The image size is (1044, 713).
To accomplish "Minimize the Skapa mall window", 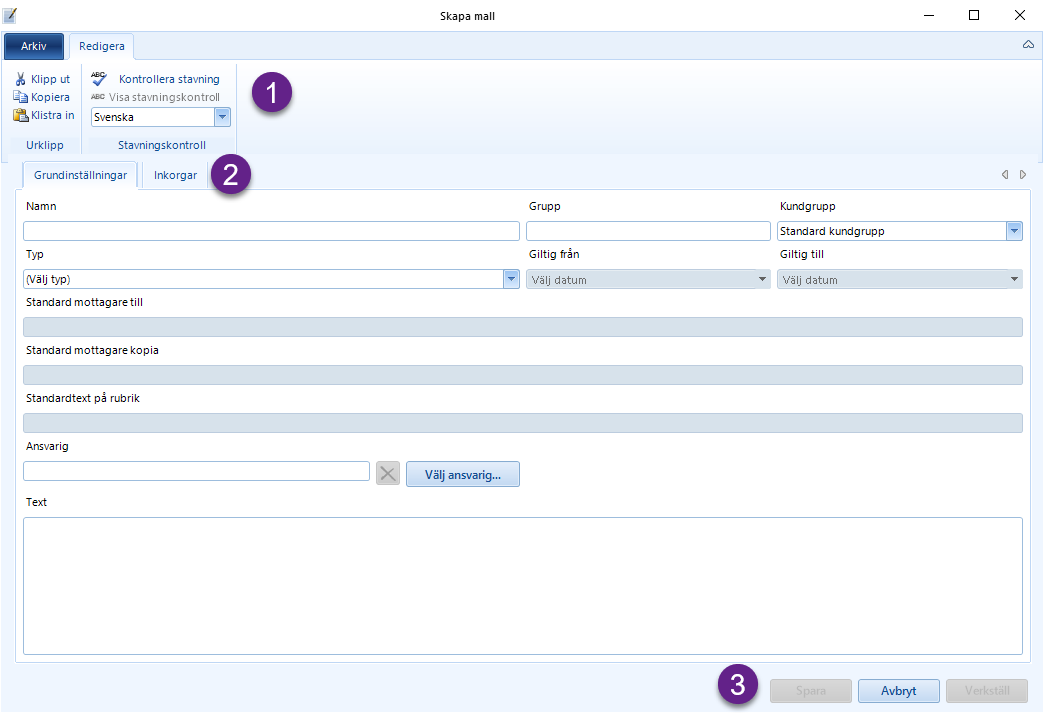I will point(929,15).
